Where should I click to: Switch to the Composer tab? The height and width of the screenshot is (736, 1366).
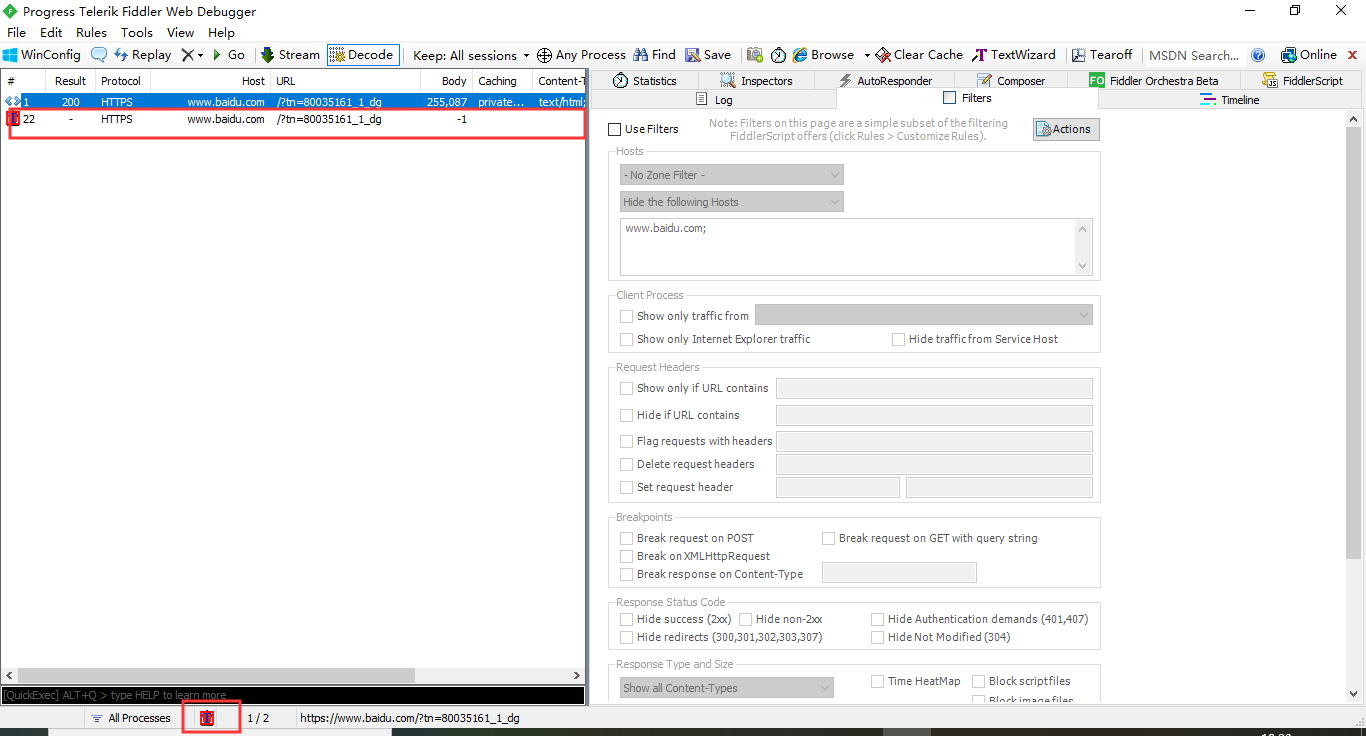(1011, 80)
